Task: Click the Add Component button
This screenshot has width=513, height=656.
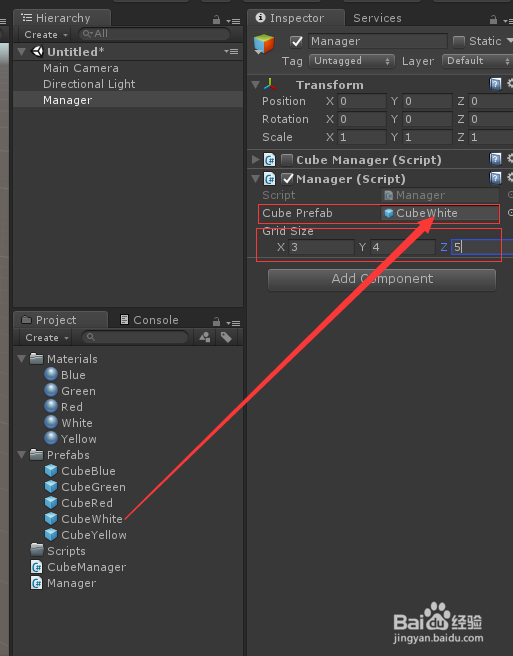Action: [x=382, y=279]
